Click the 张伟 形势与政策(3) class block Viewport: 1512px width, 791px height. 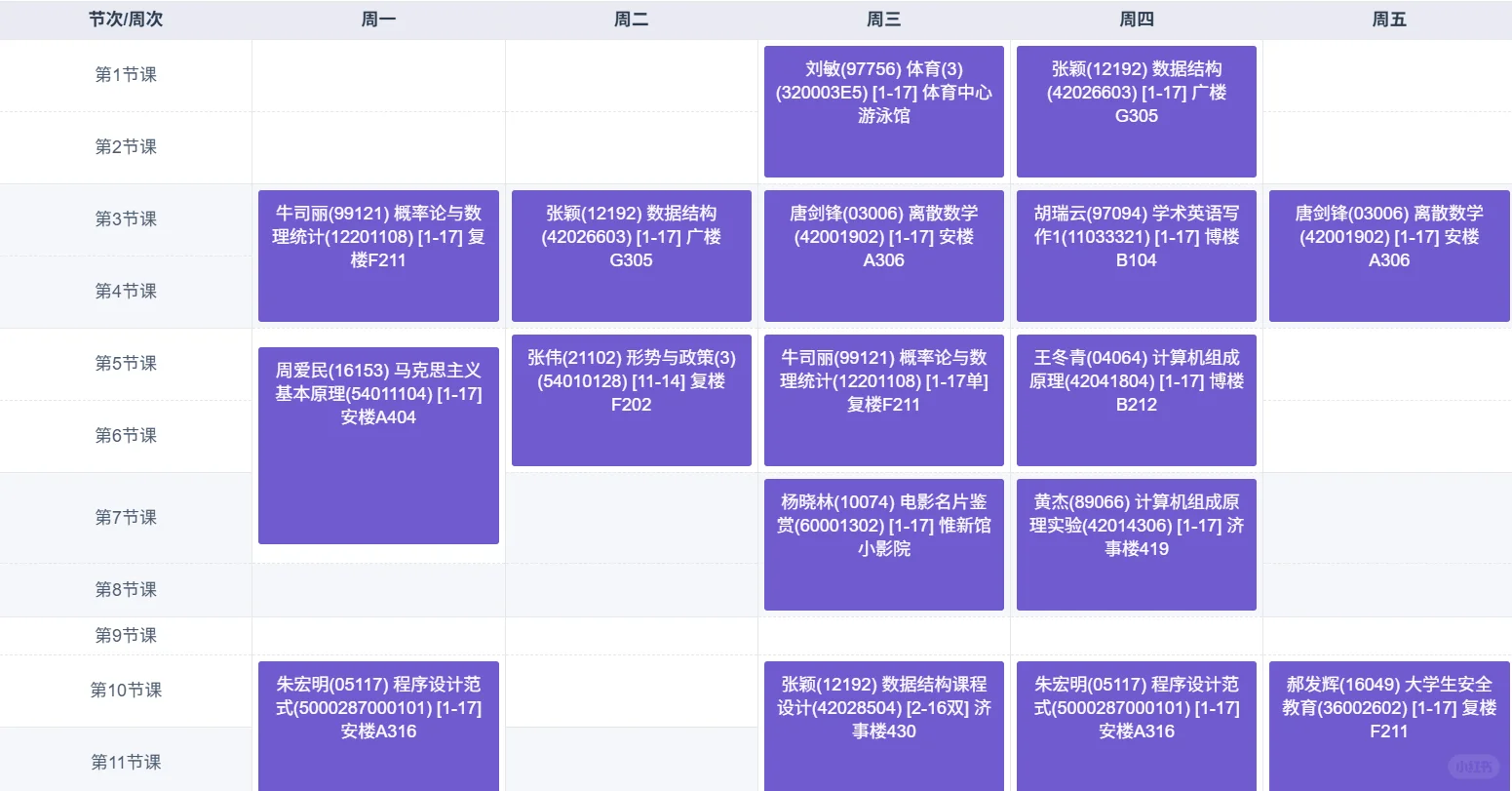tap(631, 399)
